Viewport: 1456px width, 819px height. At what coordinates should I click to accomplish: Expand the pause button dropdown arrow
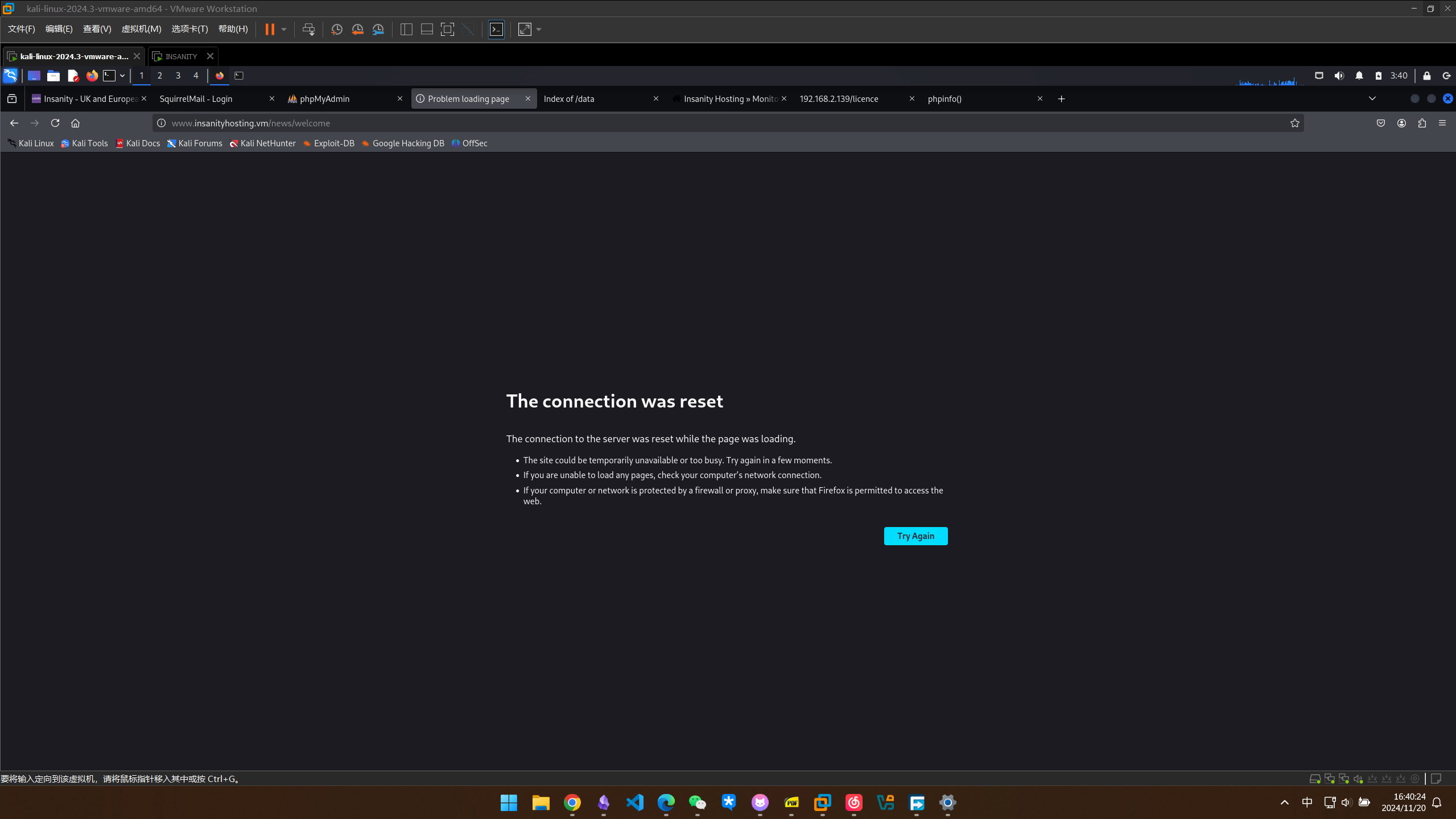tap(284, 30)
